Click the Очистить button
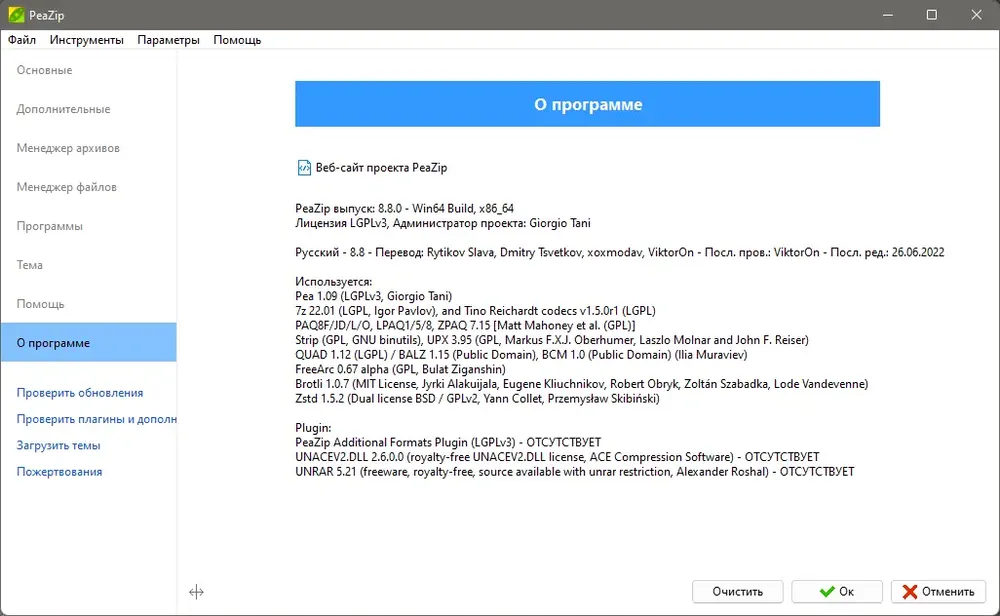 coord(737,592)
